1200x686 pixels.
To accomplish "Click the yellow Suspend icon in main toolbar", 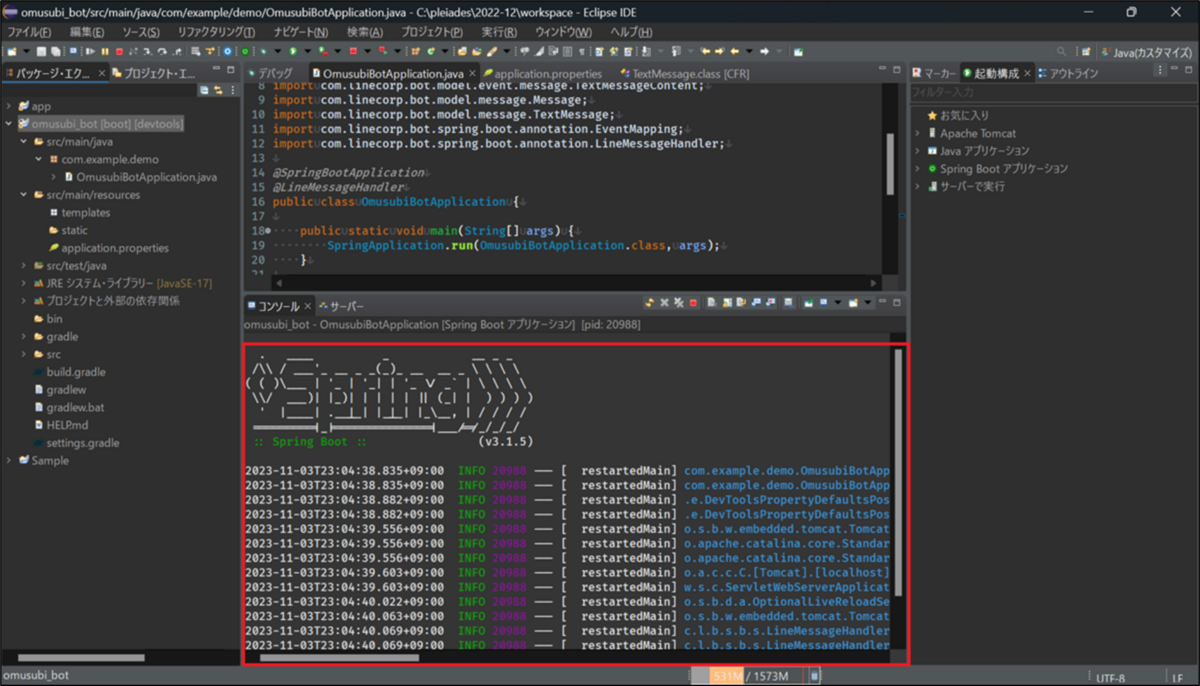I will tap(105, 50).
